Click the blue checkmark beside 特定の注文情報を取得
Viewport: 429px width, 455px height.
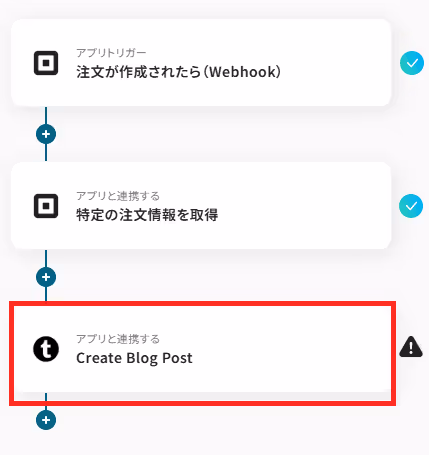click(x=411, y=206)
